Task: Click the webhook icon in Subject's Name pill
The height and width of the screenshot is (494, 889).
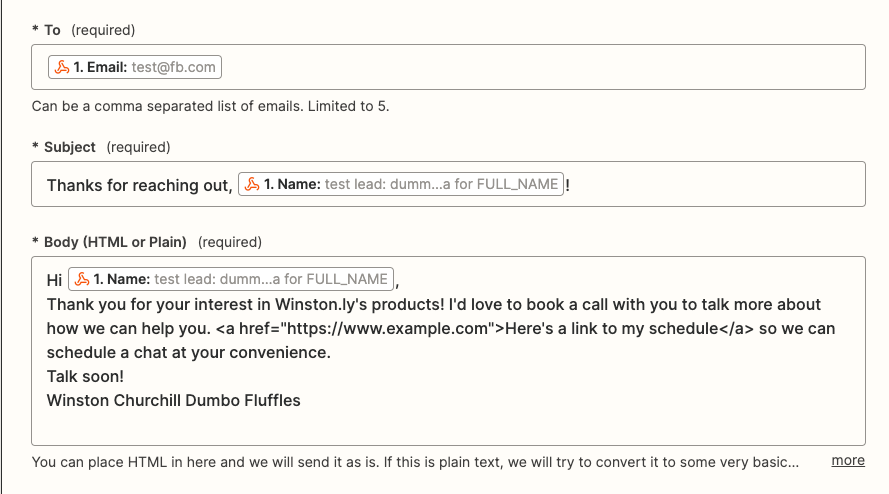Action: click(252, 184)
